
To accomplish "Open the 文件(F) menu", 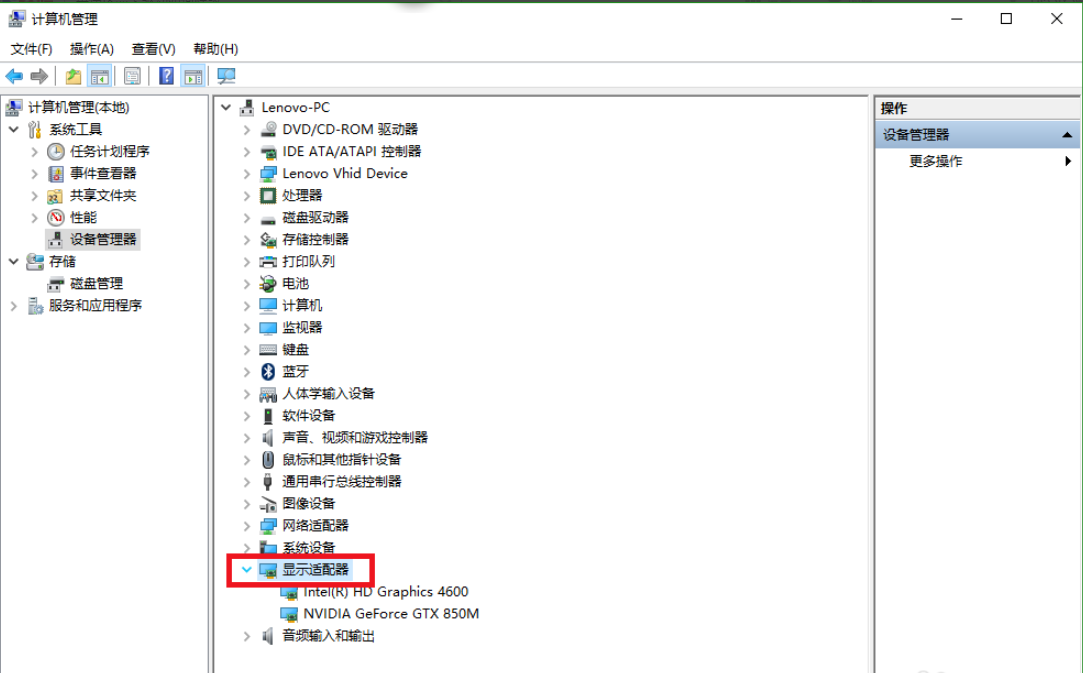I will click(x=31, y=49).
